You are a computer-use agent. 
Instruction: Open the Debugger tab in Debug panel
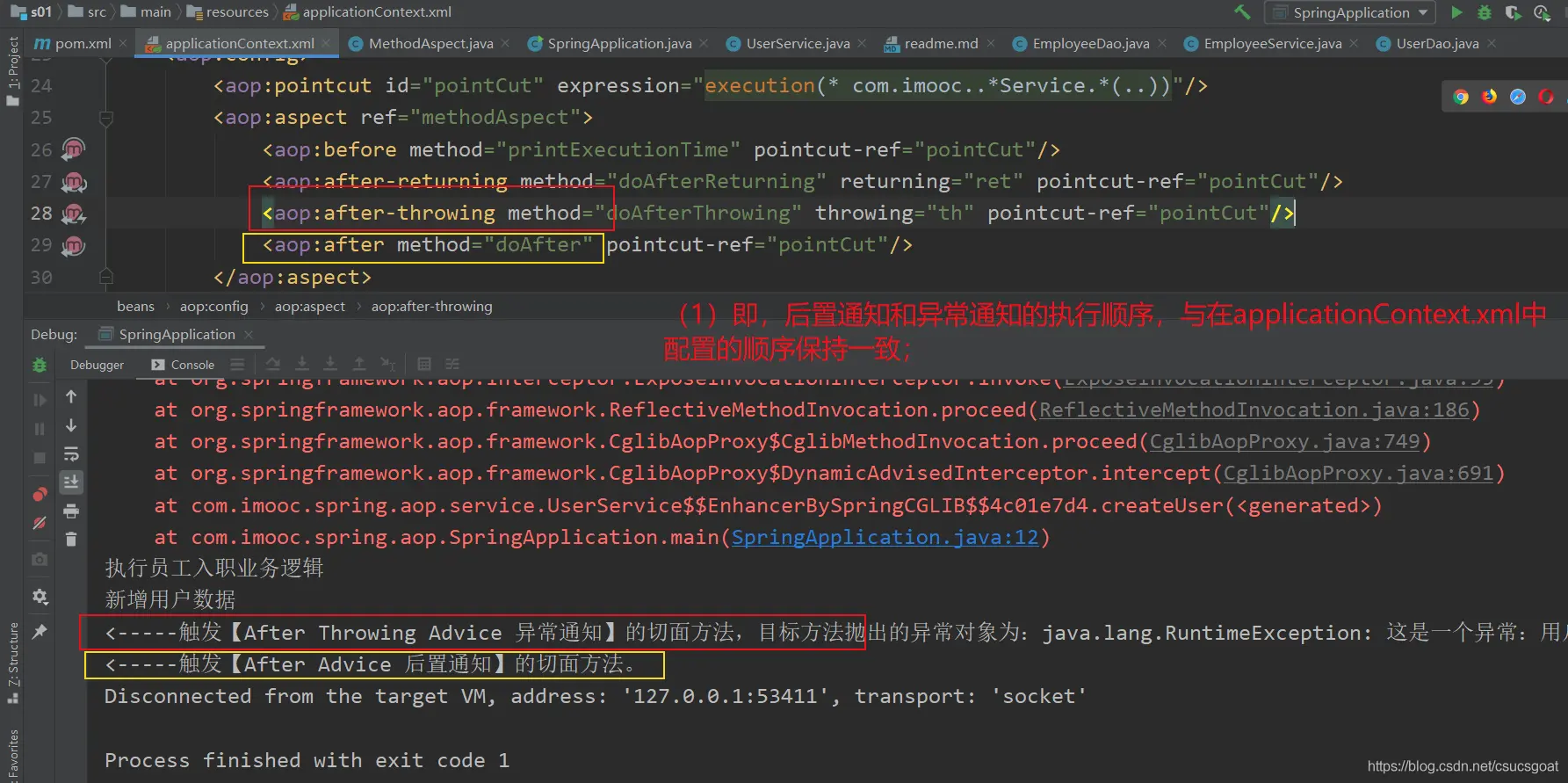(97, 365)
